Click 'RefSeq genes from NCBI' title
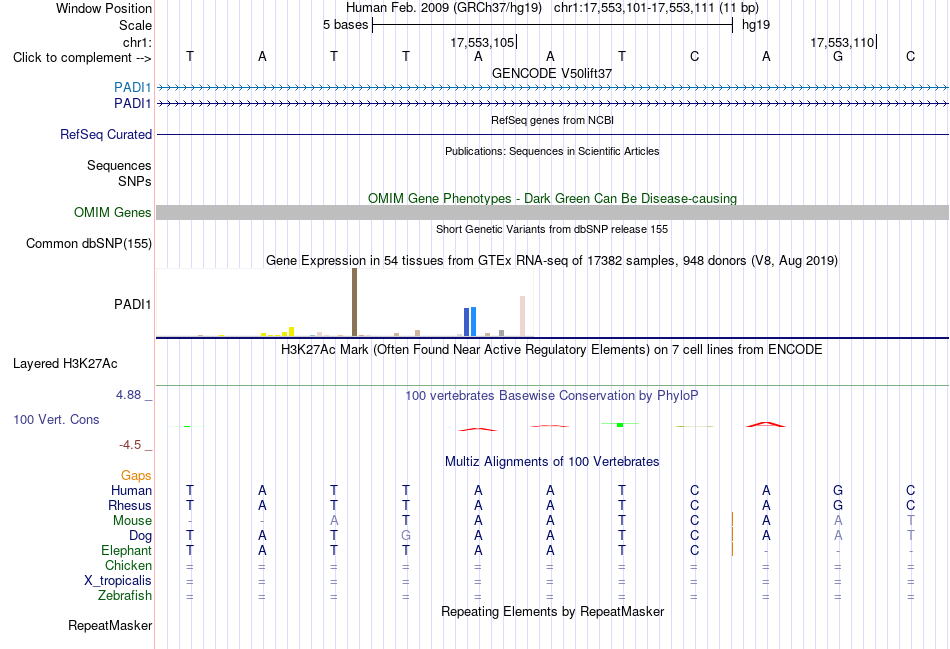The width and height of the screenshot is (950, 649). point(553,121)
